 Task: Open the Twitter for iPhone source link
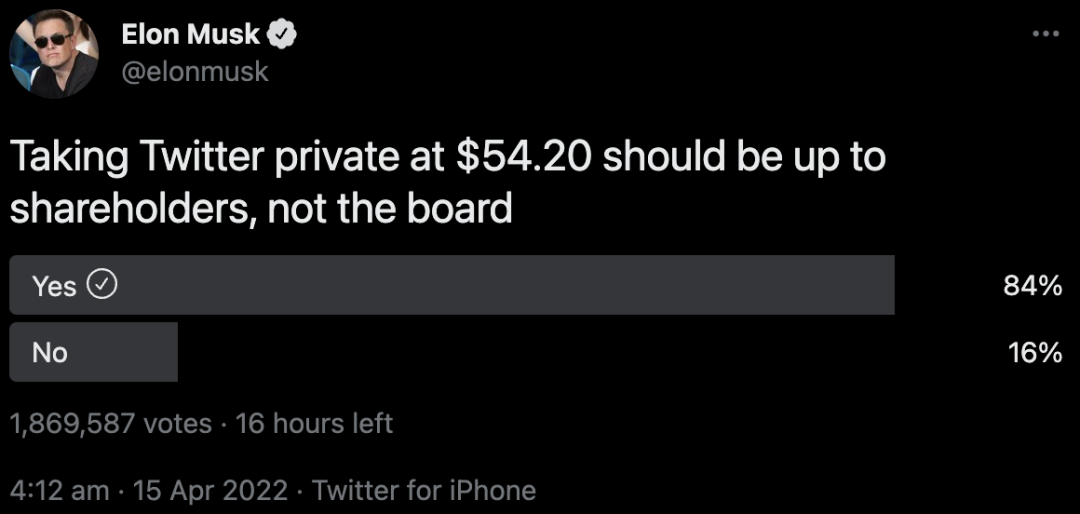pos(424,490)
